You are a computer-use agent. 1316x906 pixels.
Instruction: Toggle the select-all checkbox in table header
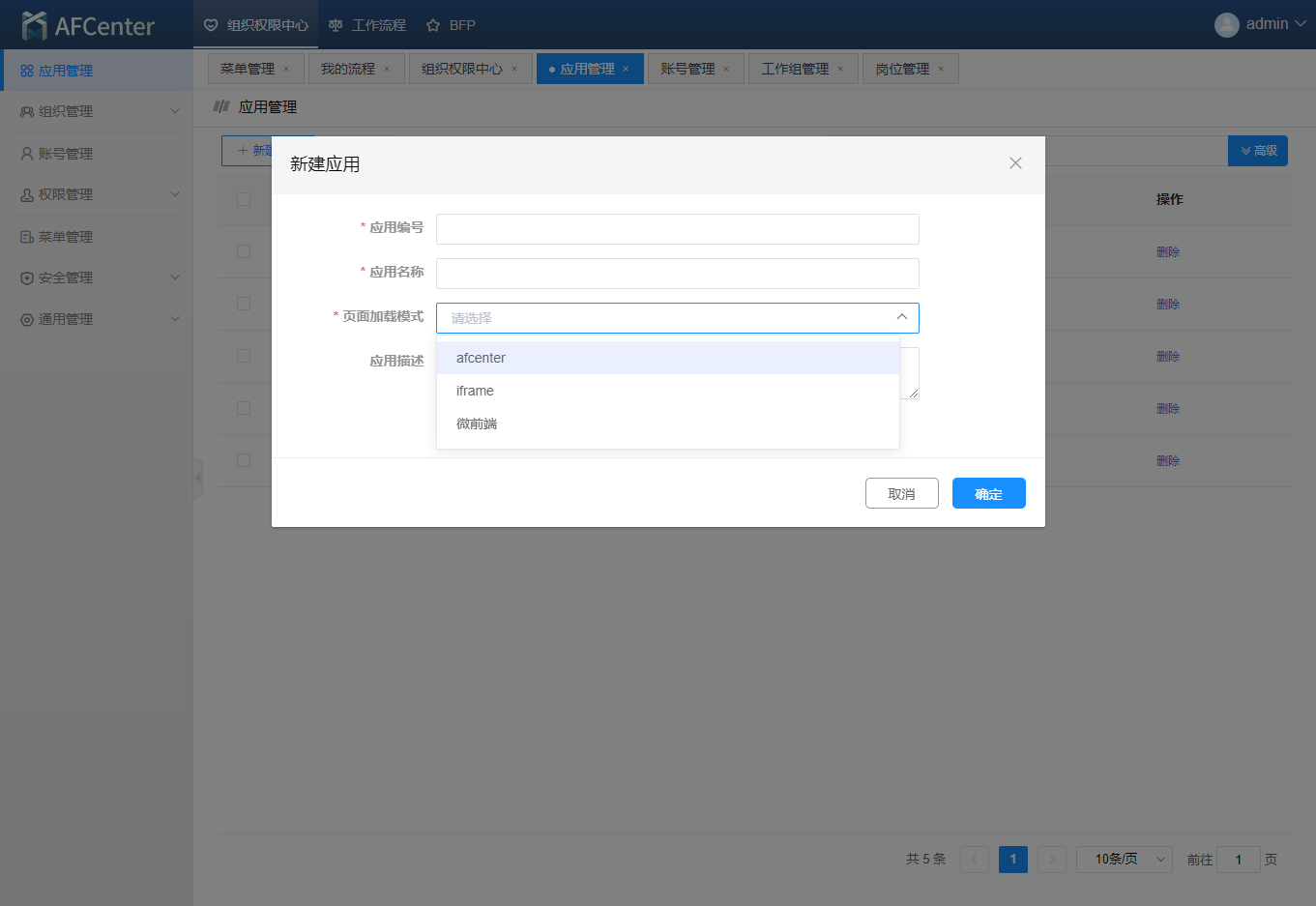tap(244, 199)
